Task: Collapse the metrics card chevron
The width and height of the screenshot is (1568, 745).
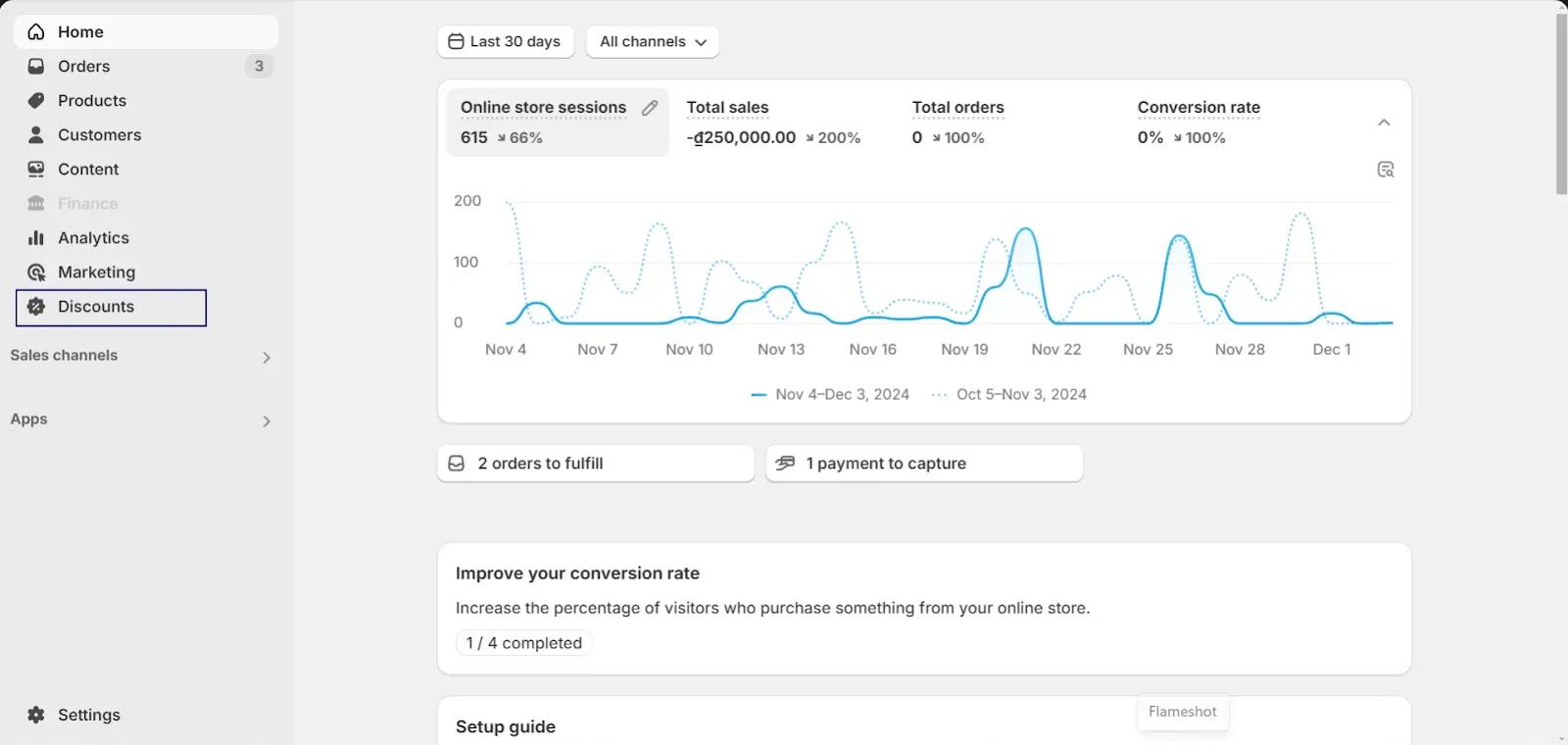Action: (1384, 123)
